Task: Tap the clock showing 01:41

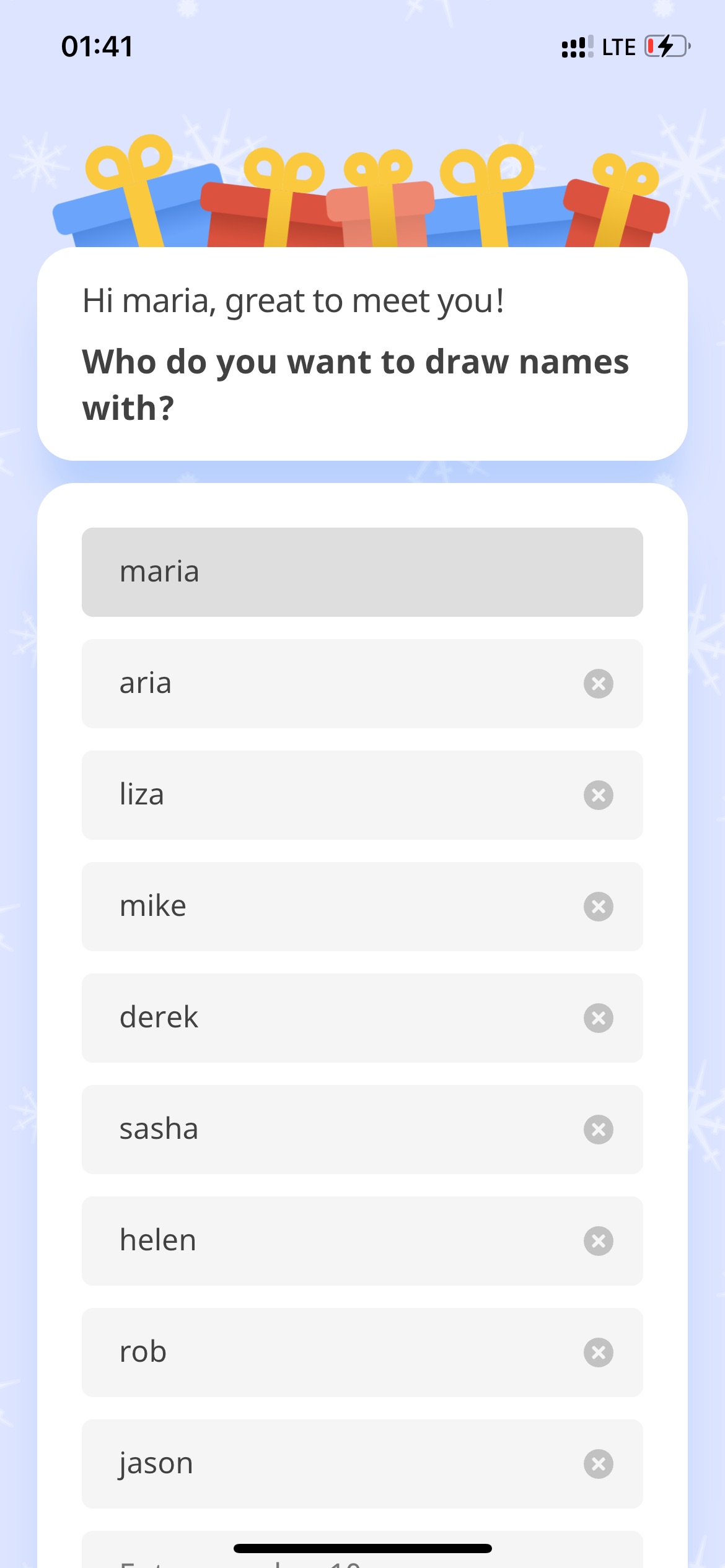Action: point(96,46)
